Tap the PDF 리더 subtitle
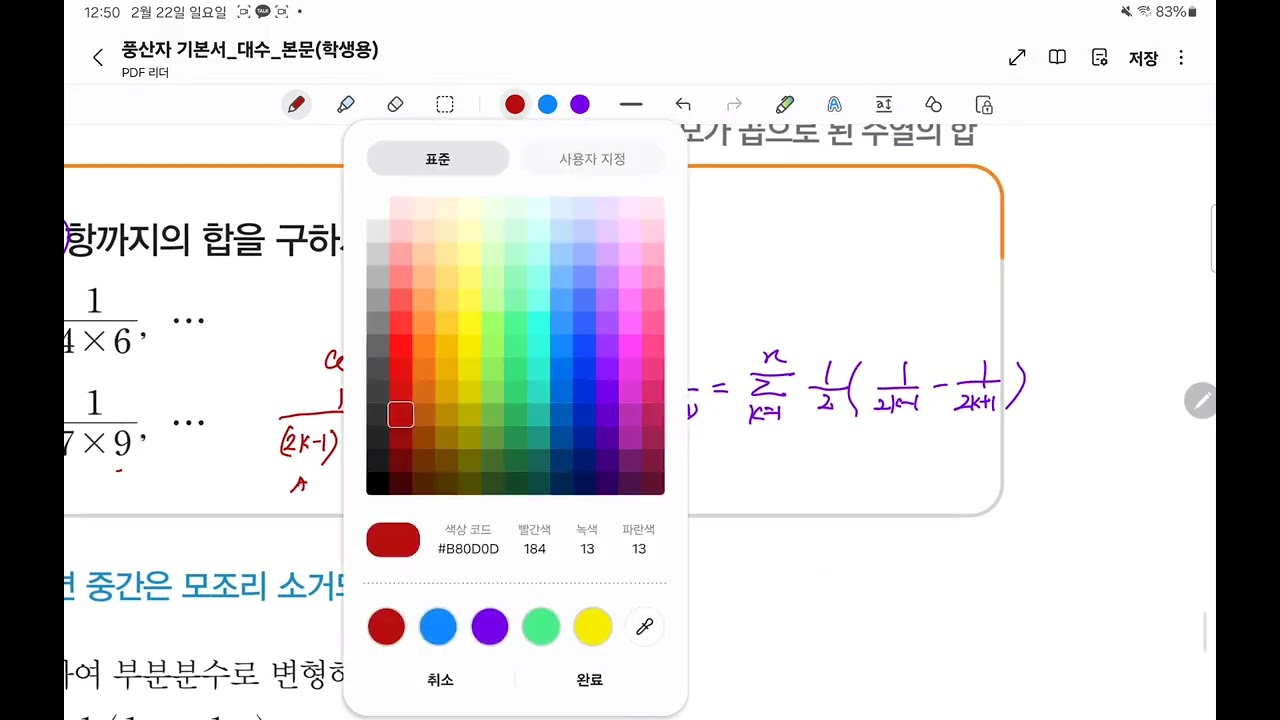 pos(145,73)
